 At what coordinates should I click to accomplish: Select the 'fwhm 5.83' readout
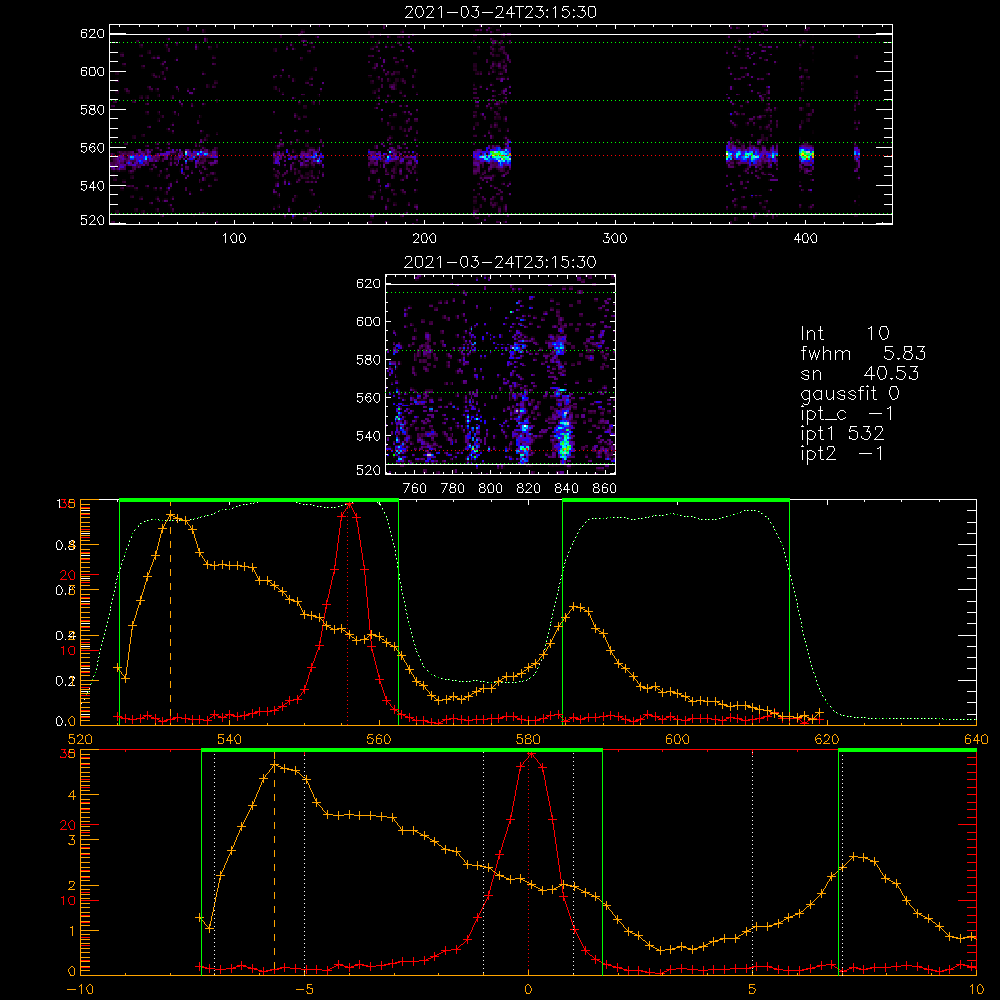click(x=863, y=353)
